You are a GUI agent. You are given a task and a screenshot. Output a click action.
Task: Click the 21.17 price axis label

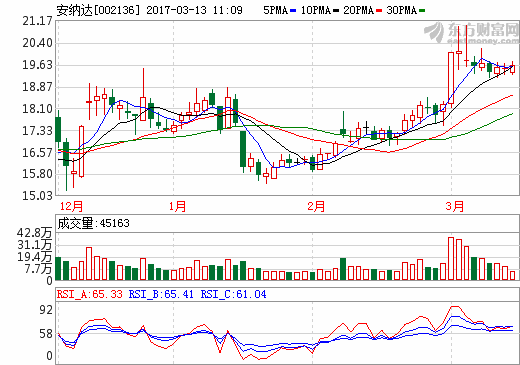[37, 21]
